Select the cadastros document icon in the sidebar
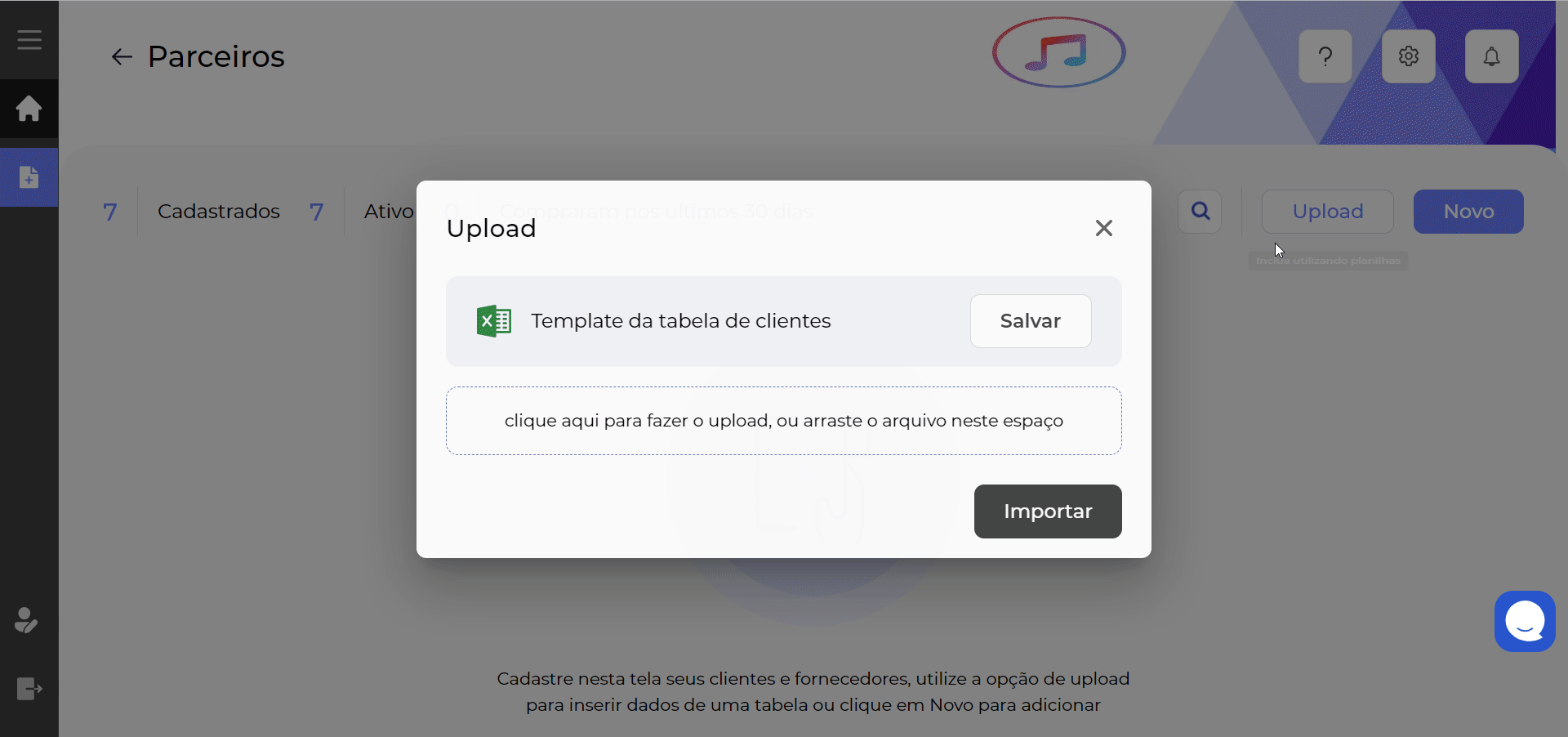 click(29, 177)
